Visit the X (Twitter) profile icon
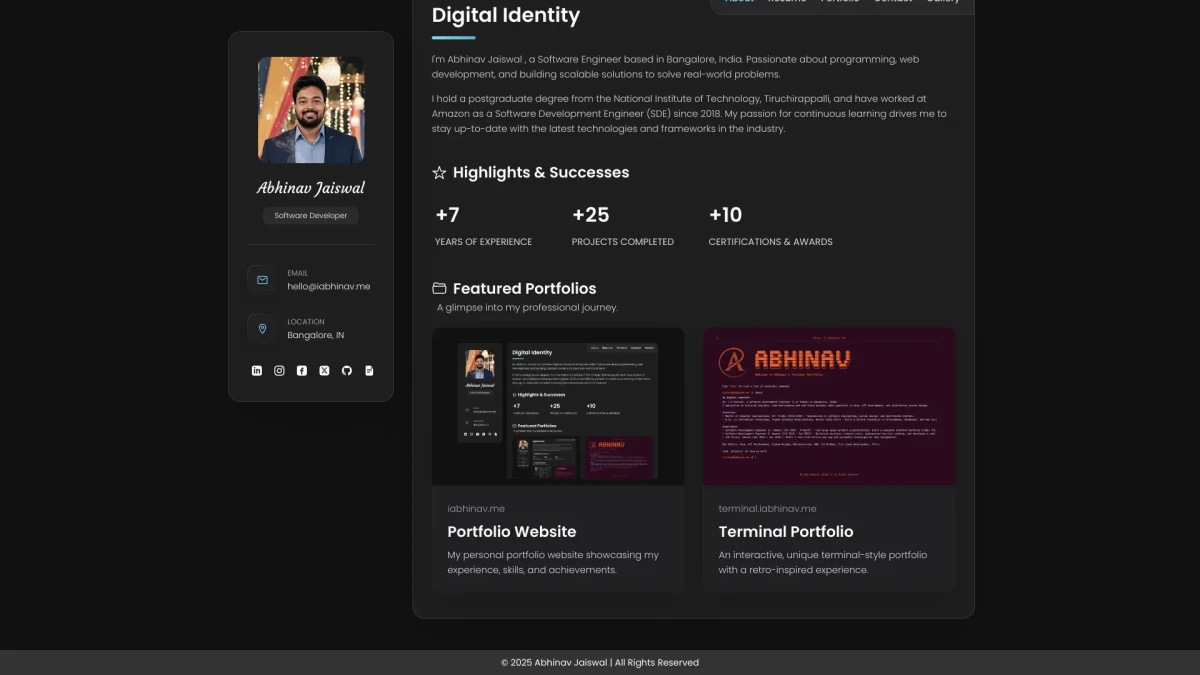 [324, 370]
